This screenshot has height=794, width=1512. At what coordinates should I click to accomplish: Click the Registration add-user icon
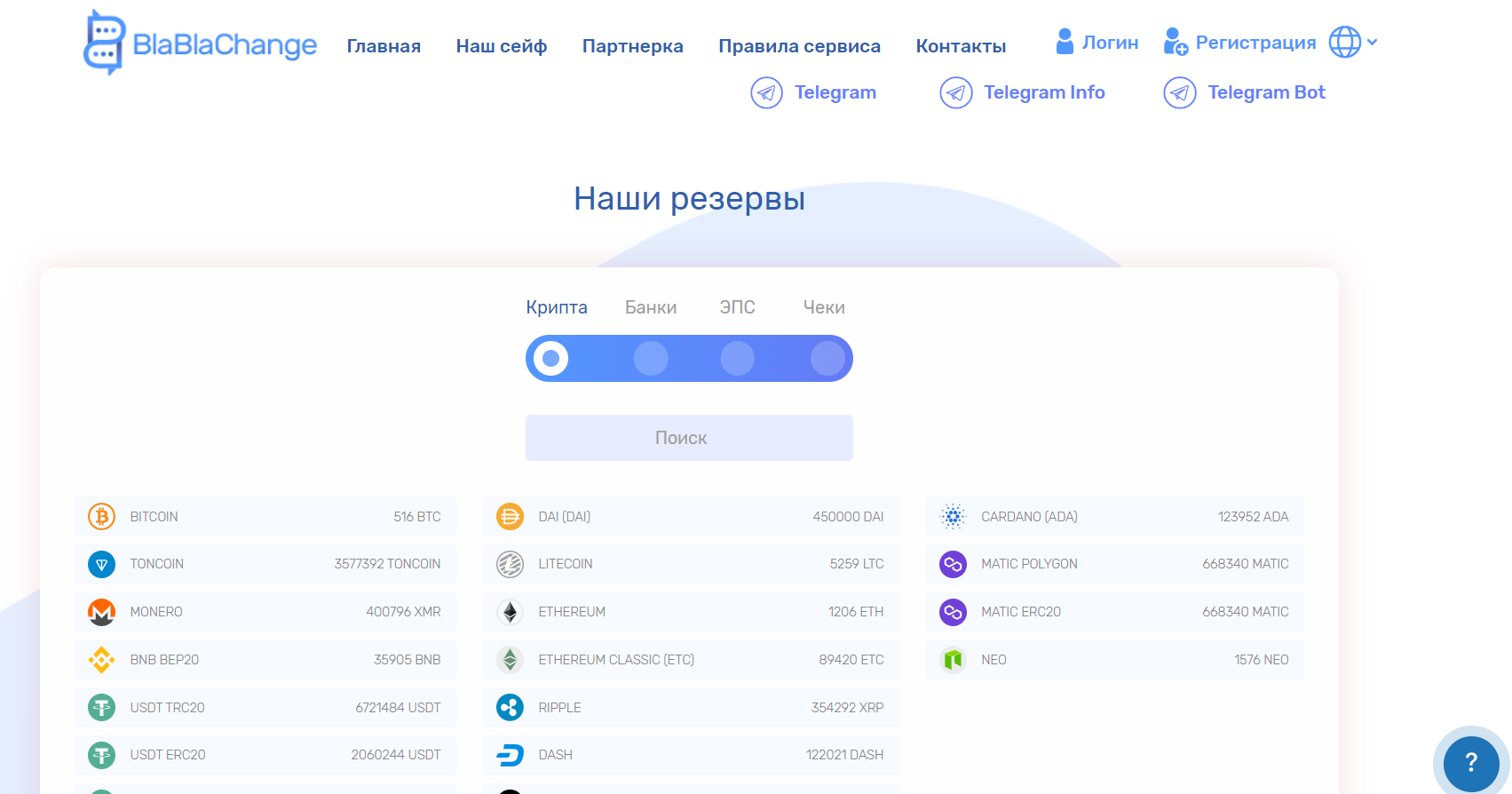[x=1176, y=42]
